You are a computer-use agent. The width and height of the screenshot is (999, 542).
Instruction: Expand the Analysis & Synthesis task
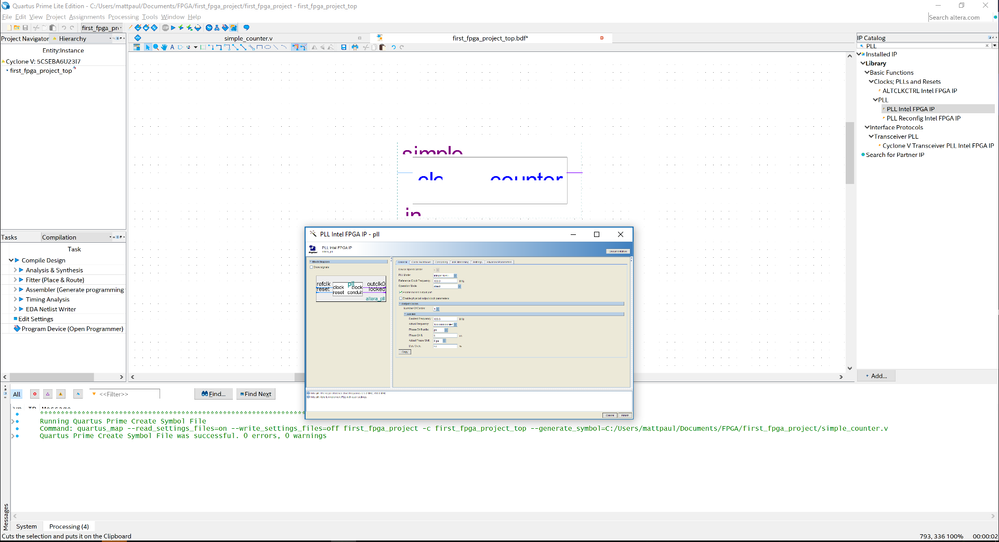pyautogui.click(x=13, y=270)
